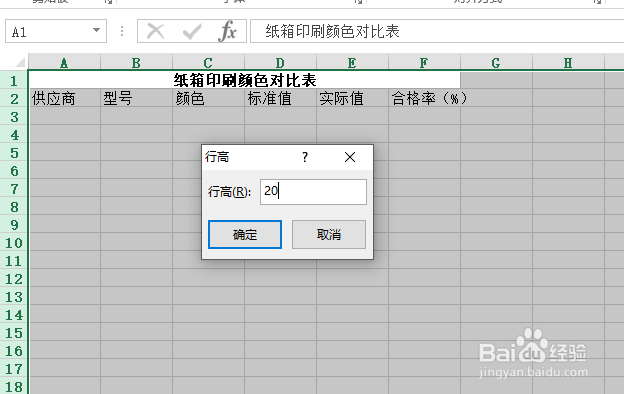Click the Insert Function fx icon
This screenshot has height=394, width=624.
(x=227, y=31)
